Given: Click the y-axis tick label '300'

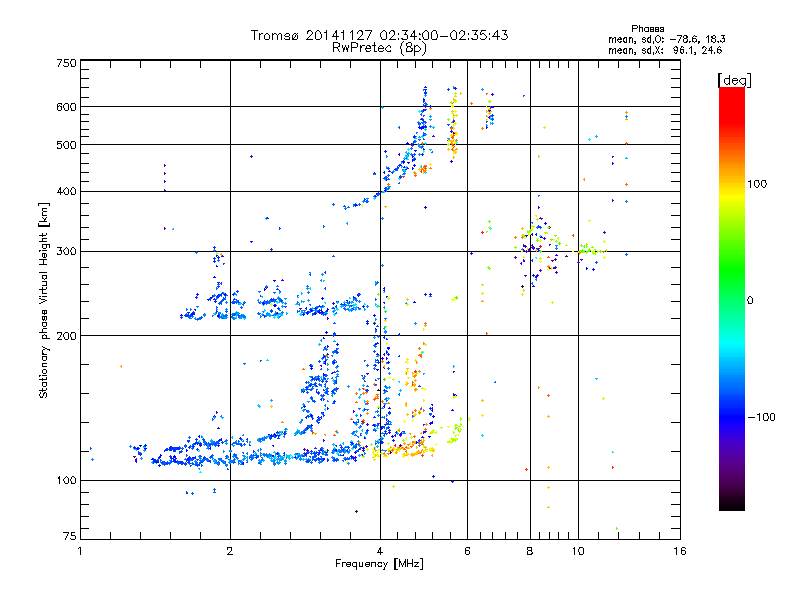Looking at the screenshot, I should pyautogui.click(x=67, y=252).
